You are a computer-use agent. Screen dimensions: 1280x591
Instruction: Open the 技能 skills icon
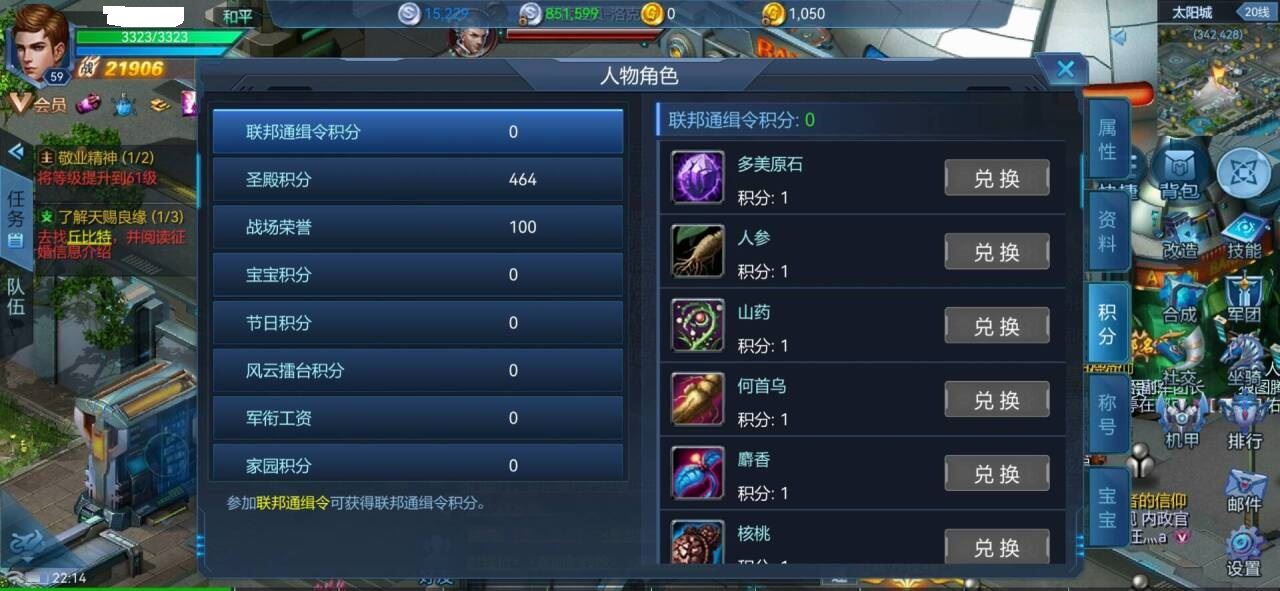1243,237
